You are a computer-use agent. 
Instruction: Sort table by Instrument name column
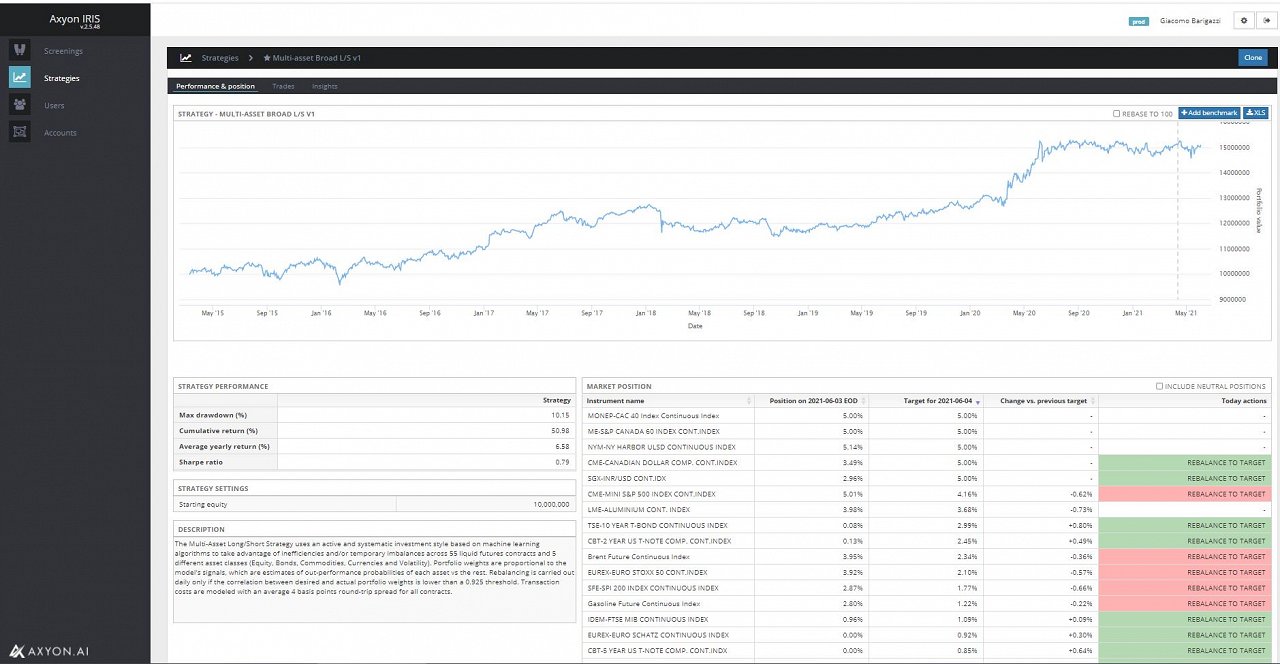615,401
